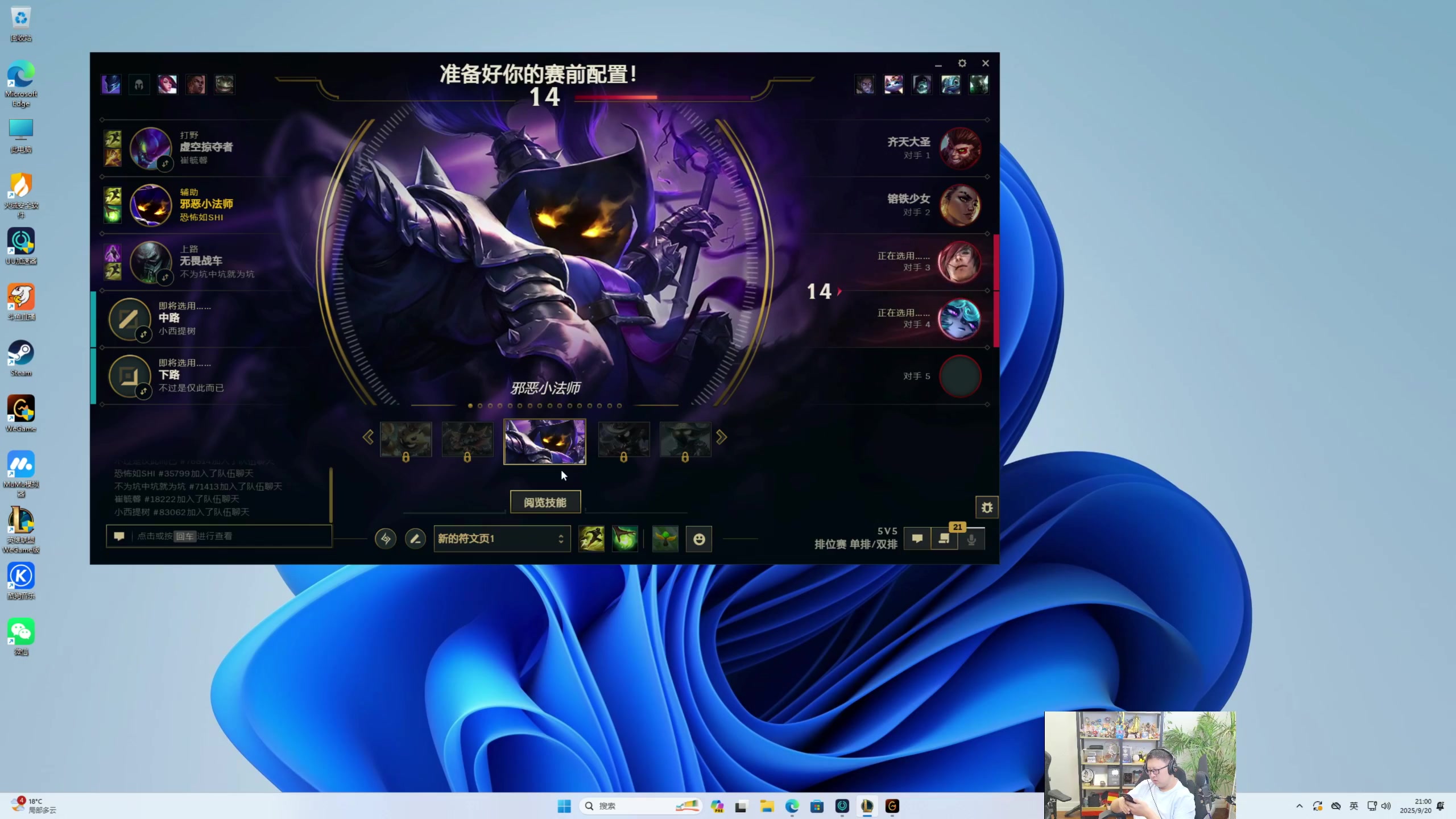The width and height of the screenshot is (1456, 819).
Task: Click first banned champion icon top-left
Action: [111, 85]
